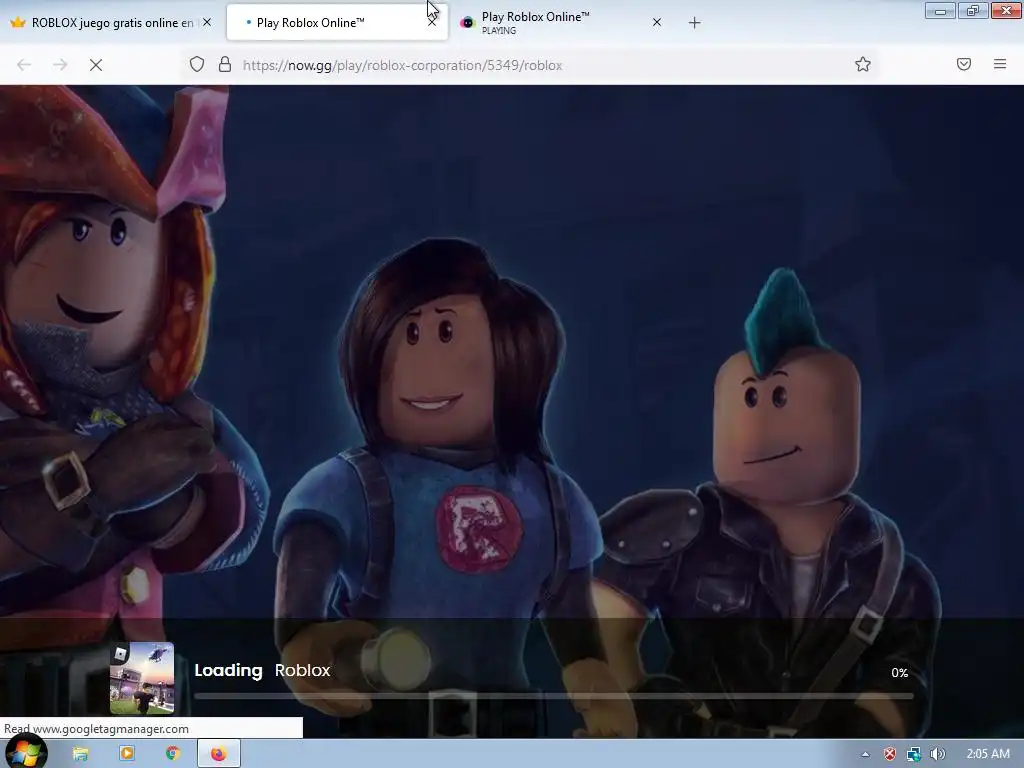
Task: Minimize the Firefox window
Action: pyautogui.click(x=940, y=10)
